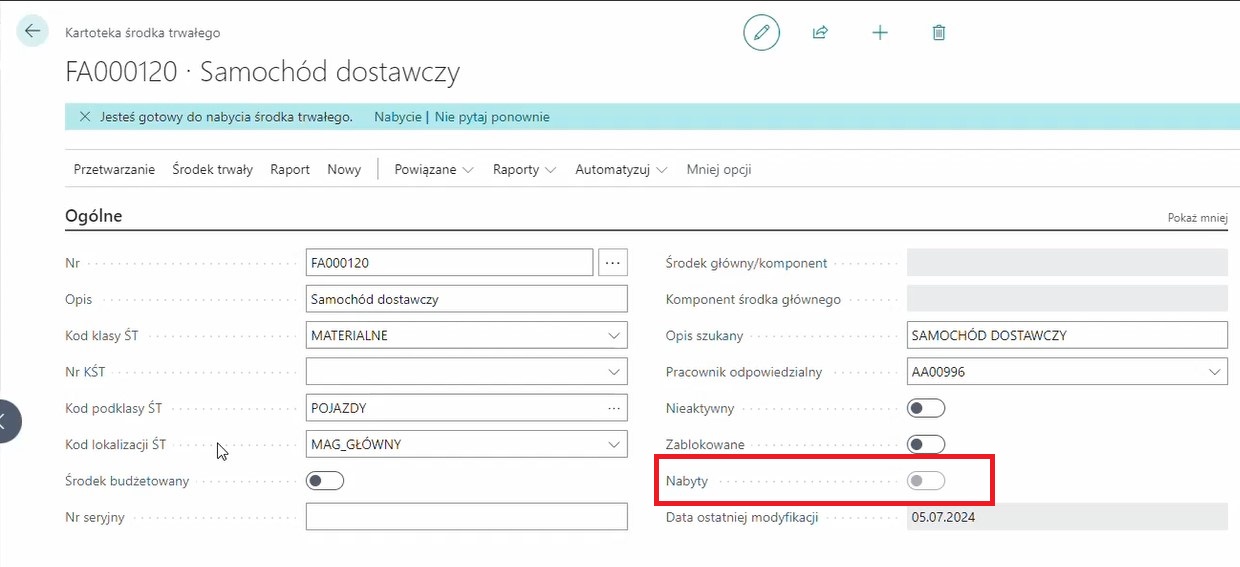Click the trash delete icon
This screenshot has height=567, width=1240.
point(939,33)
